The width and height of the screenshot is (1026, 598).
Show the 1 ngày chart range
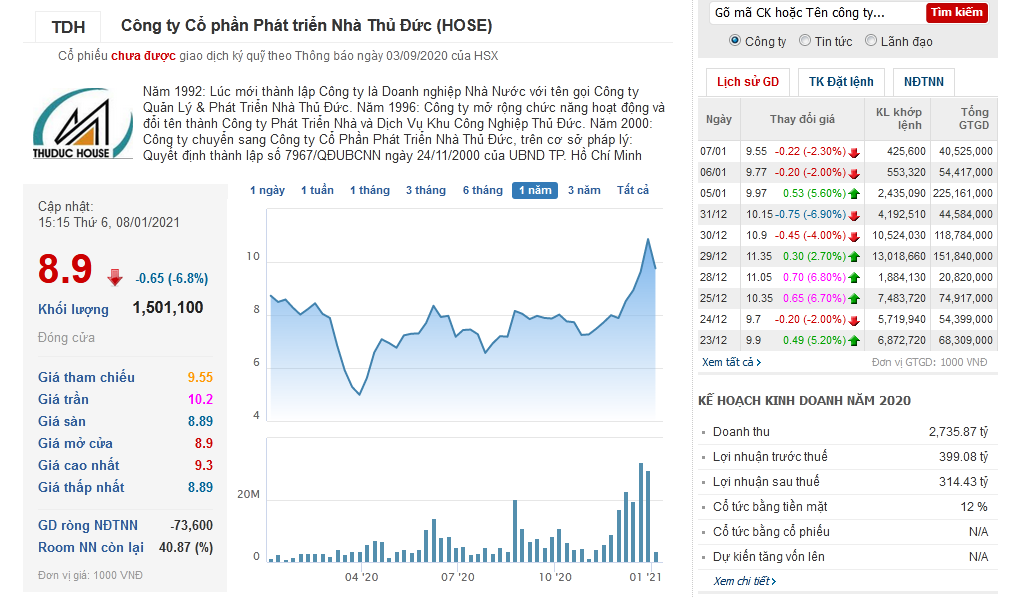268,190
